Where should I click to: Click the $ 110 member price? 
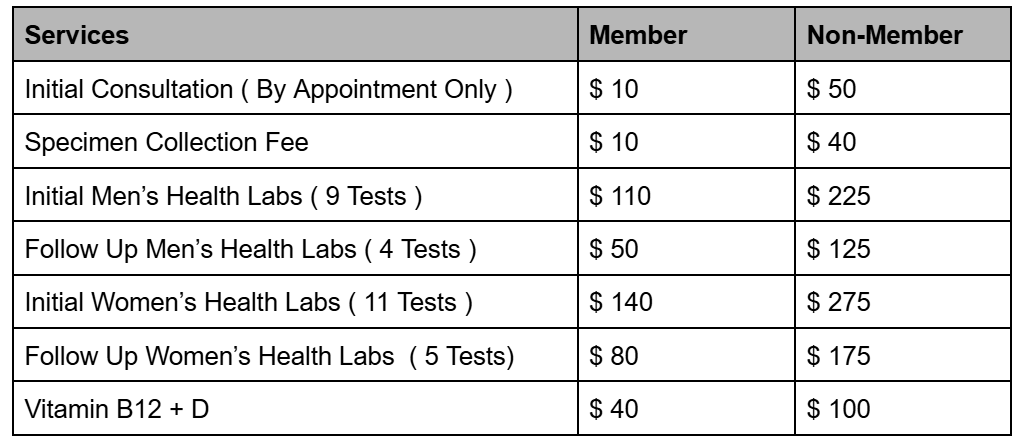pos(620,195)
